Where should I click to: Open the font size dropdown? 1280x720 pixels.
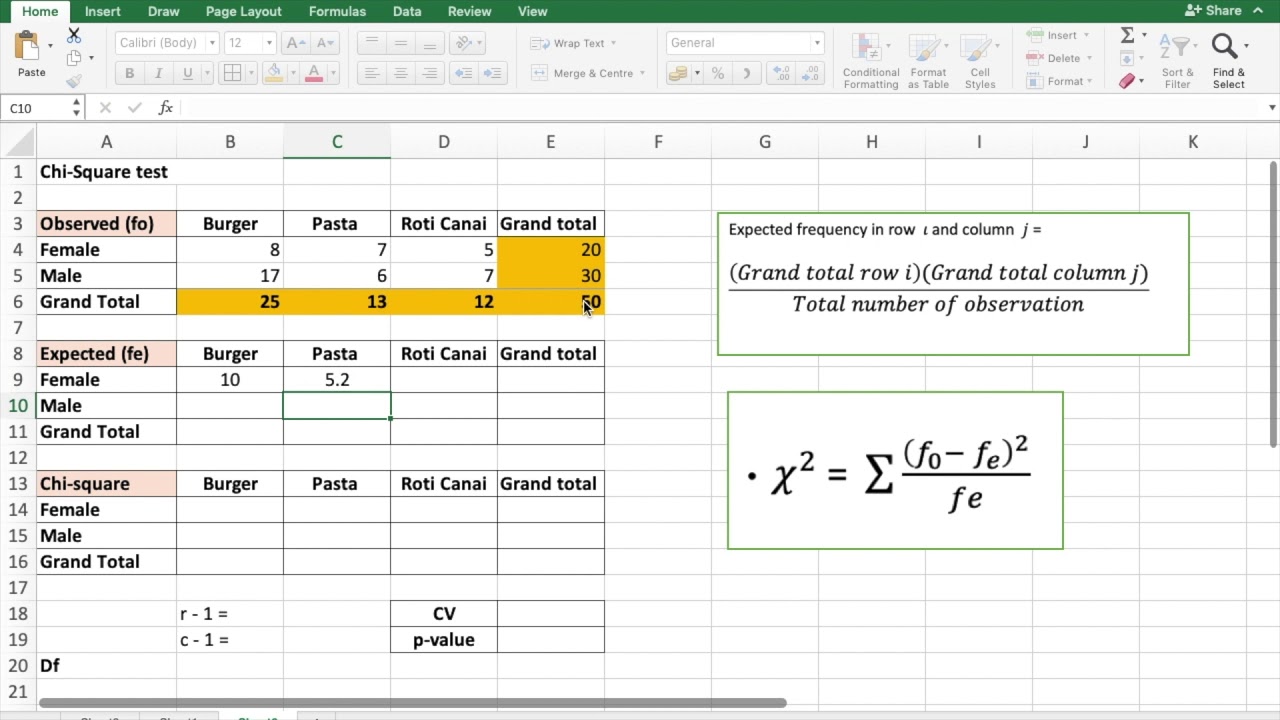269,43
